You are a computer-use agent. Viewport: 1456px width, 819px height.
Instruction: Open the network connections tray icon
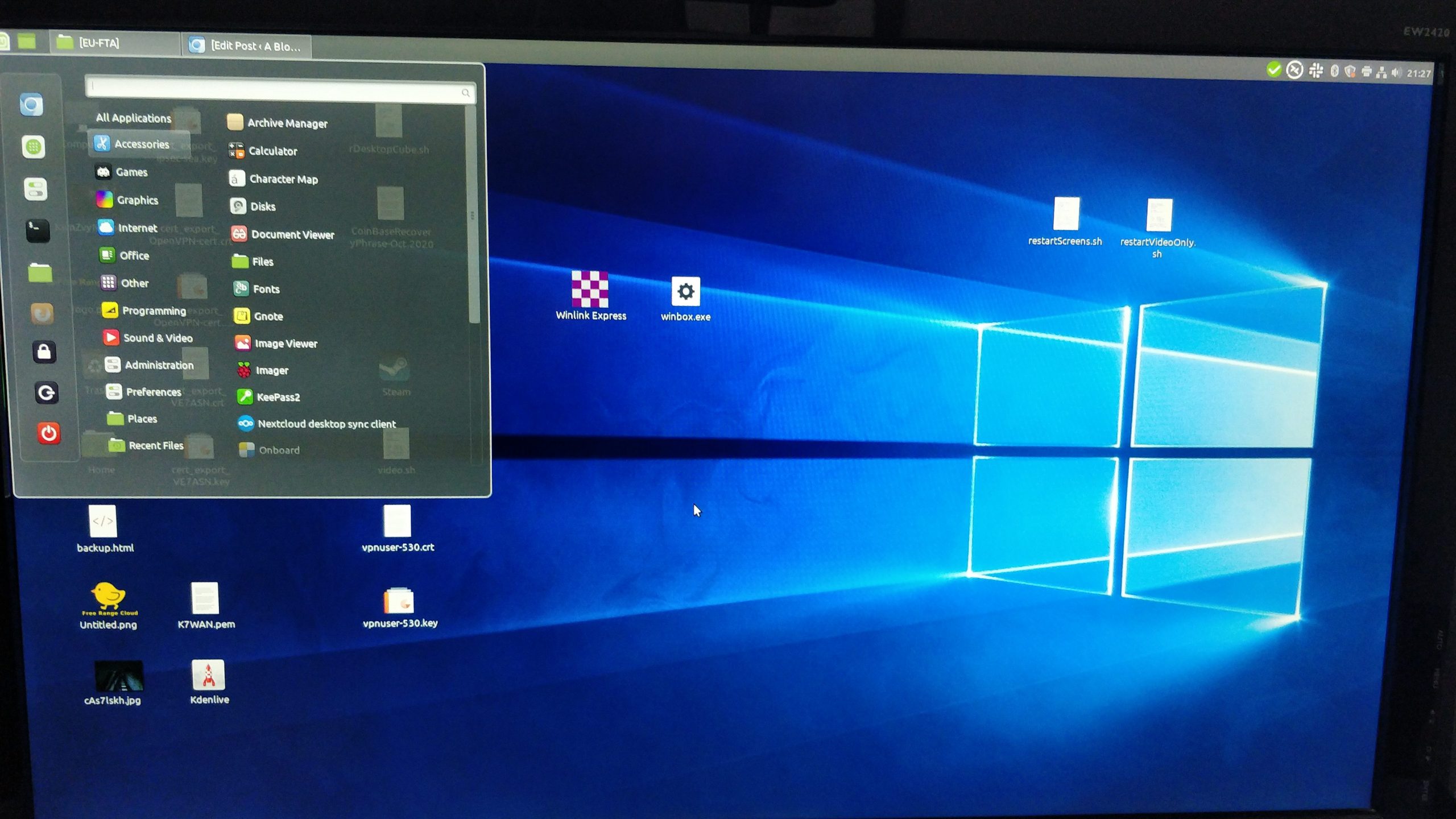coord(1381,73)
